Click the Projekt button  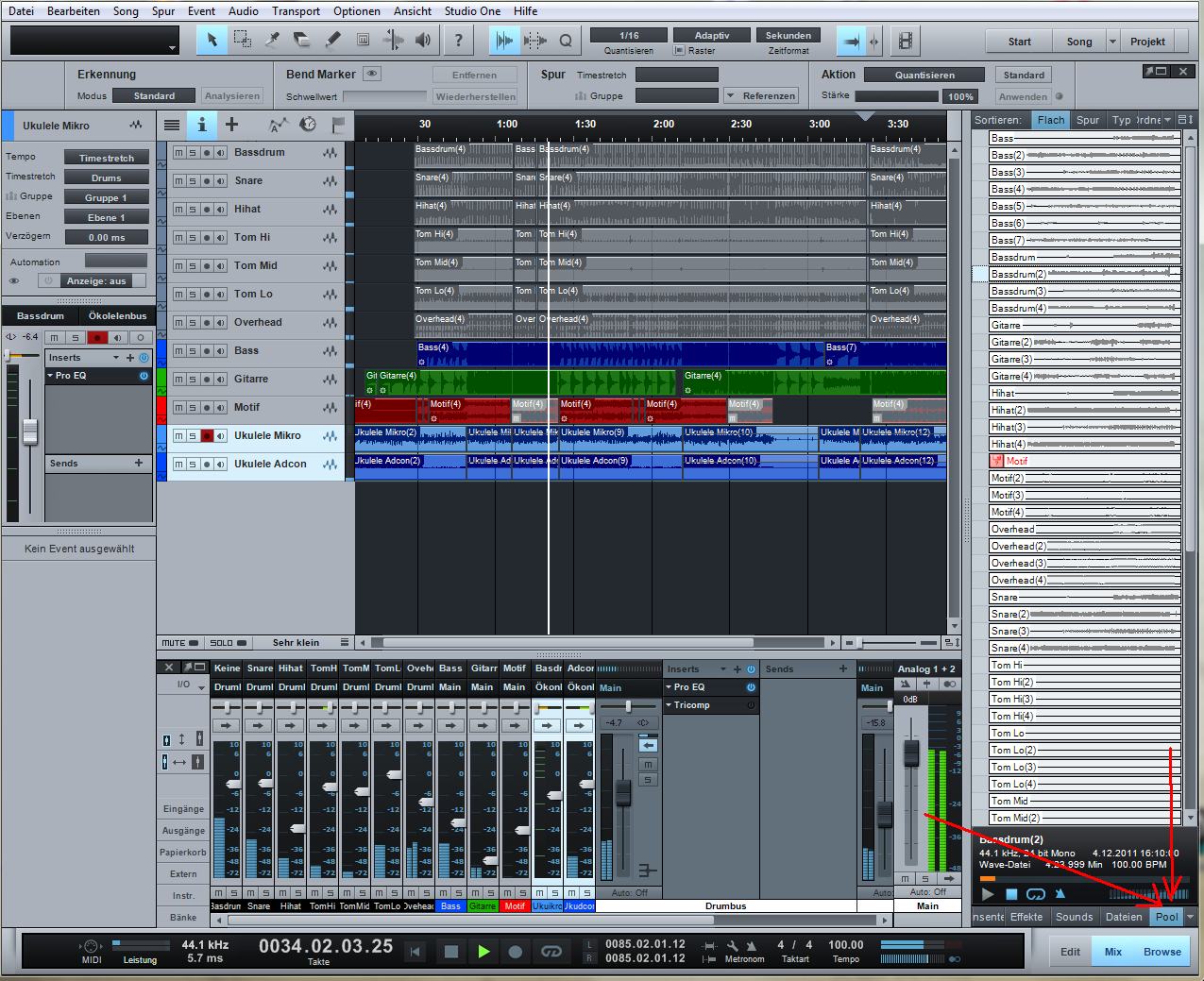pos(1147,42)
